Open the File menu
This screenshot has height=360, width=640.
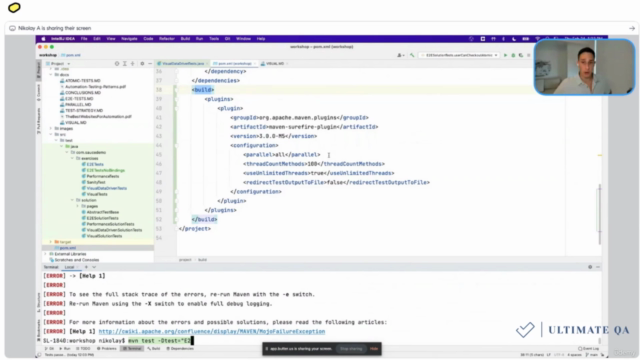[84, 39]
